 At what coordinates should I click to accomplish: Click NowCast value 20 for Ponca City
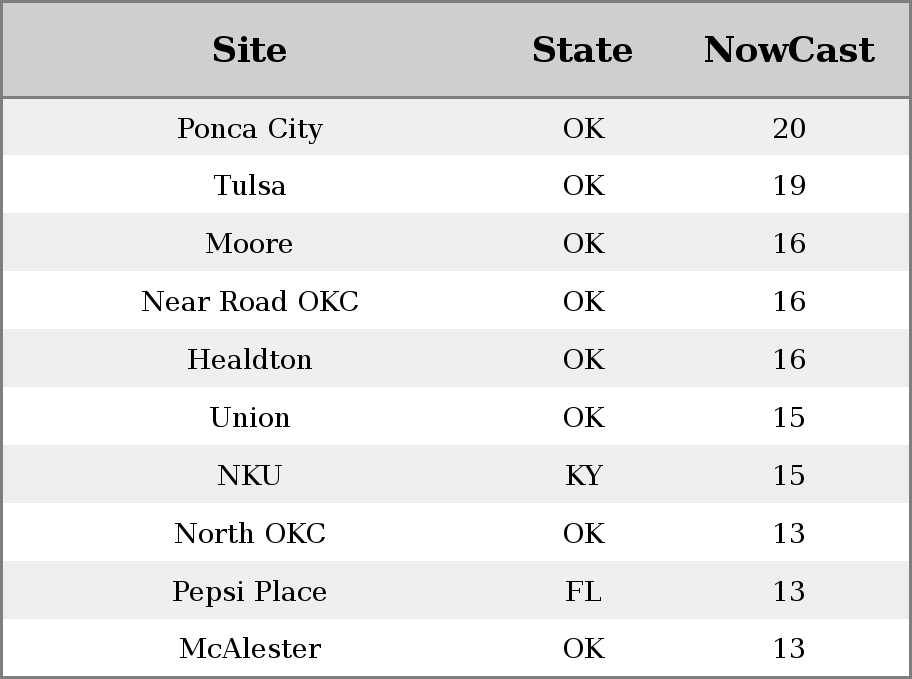789,128
